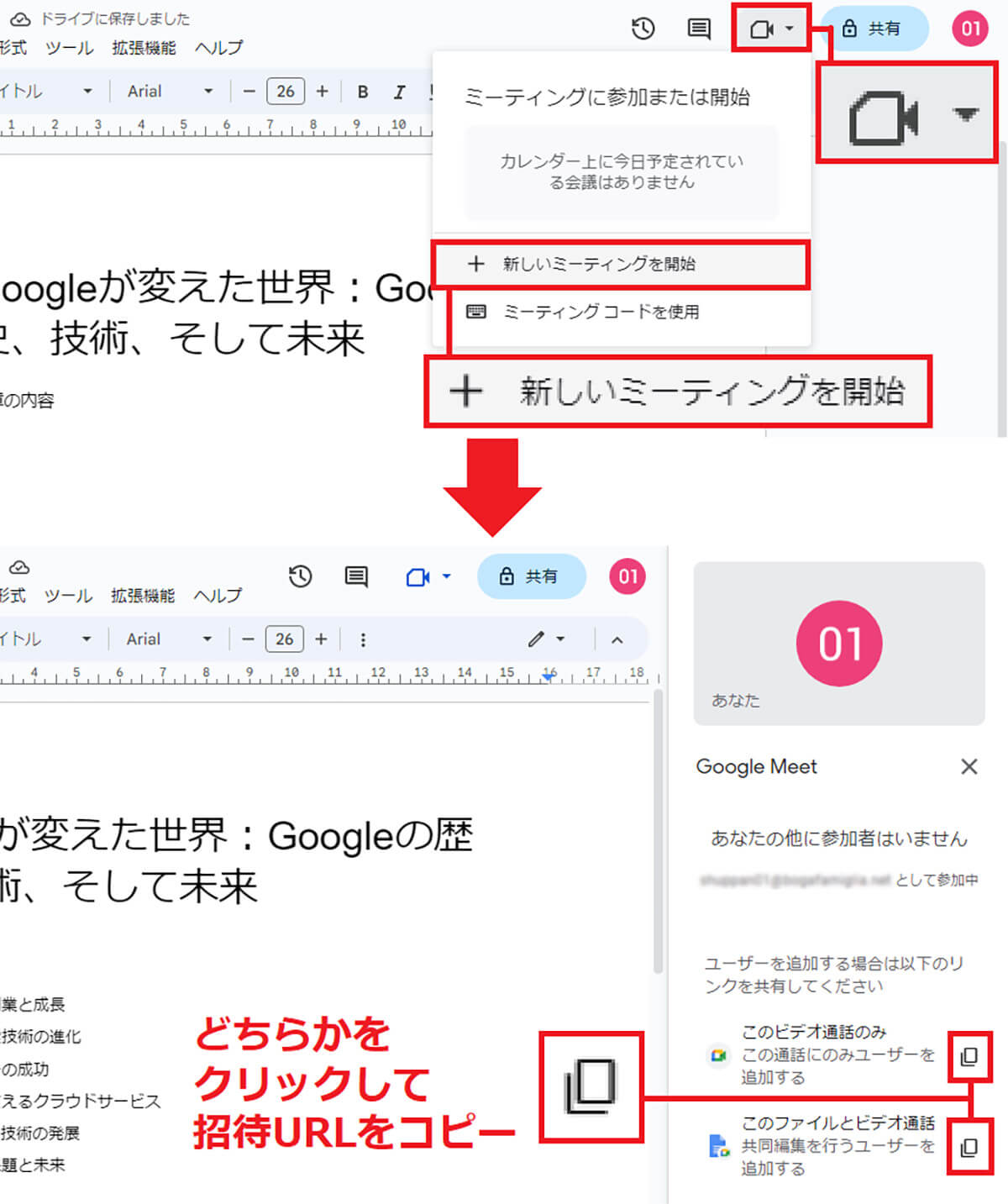The height and width of the screenshot is (1204, 1008).
Task: Click pencil editing mode icon
Action: (x=536, y=639)
